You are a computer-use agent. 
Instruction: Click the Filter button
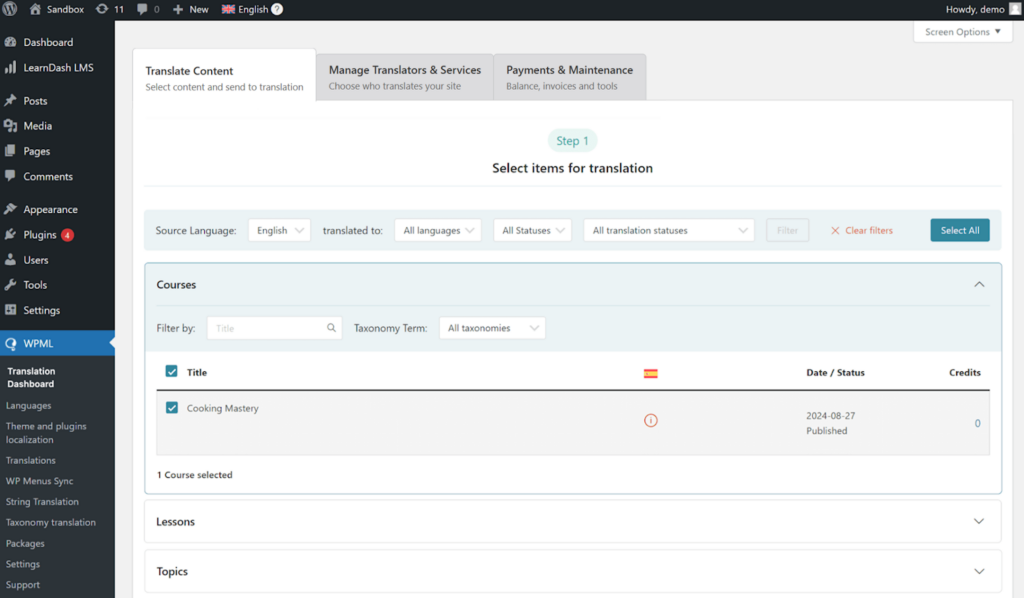click(x=787, y=230)
